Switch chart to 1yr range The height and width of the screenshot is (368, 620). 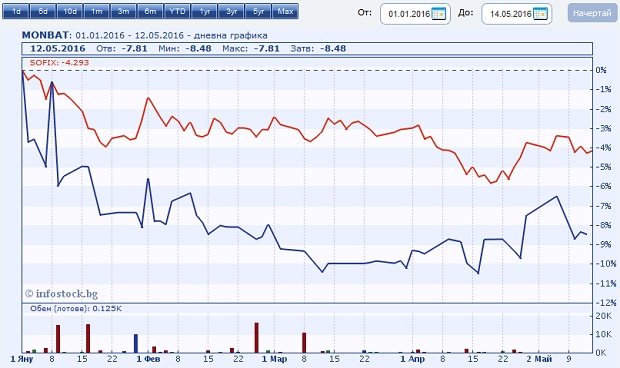pos(204,11)
